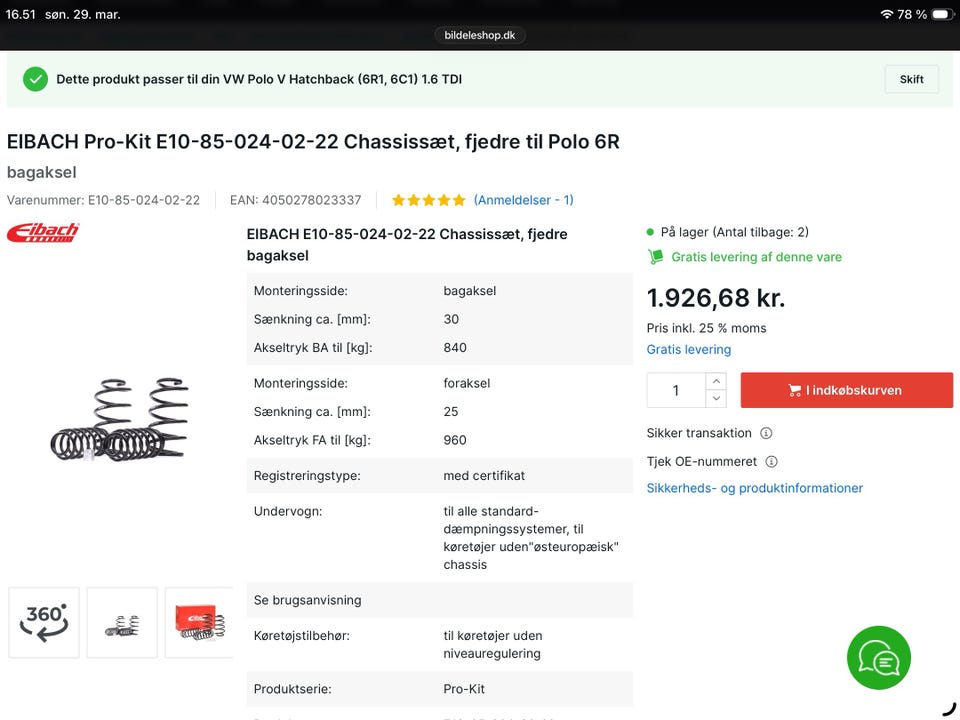Click the main coil springs product image
Screen dimensions: 960x720
point(120,420)
